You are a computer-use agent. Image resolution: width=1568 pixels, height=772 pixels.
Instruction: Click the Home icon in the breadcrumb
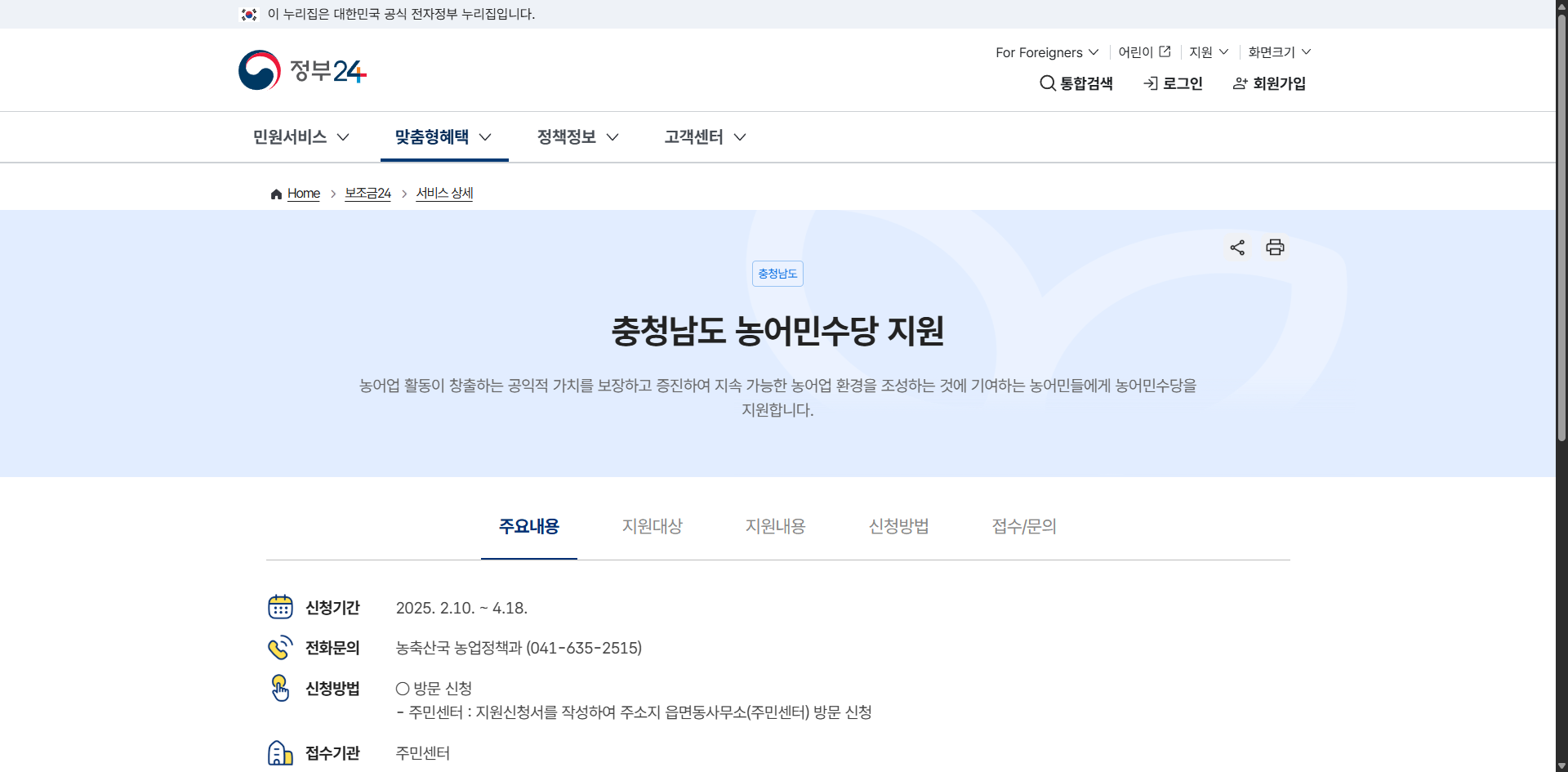(x=276, y=194)
